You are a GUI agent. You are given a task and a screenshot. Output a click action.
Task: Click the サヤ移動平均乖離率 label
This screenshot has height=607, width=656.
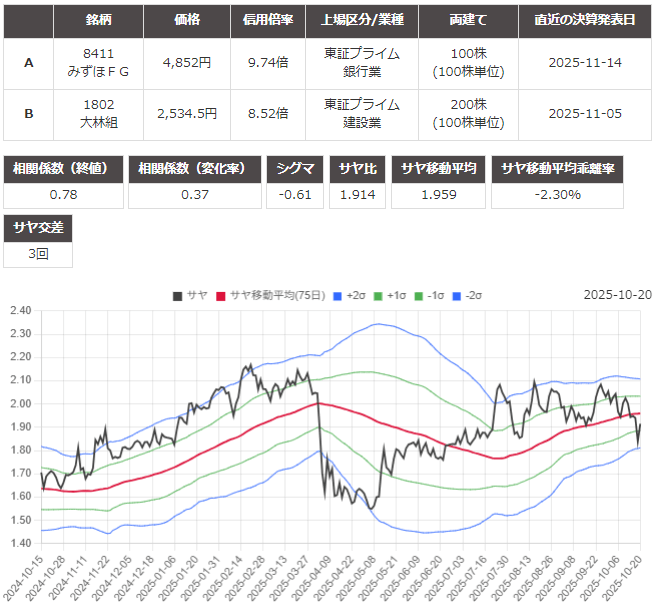click(558, 168)
